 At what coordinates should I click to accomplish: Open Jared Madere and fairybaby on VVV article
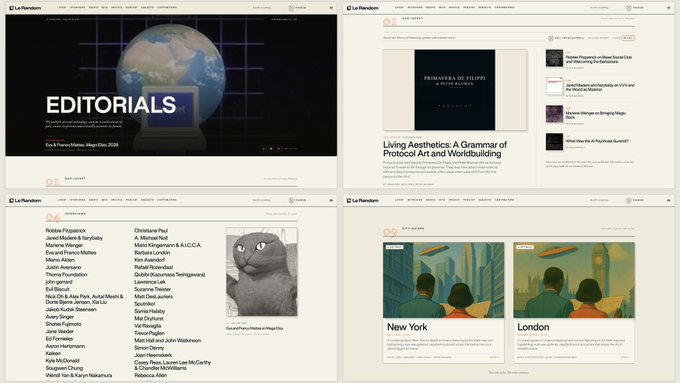[600, 87]
